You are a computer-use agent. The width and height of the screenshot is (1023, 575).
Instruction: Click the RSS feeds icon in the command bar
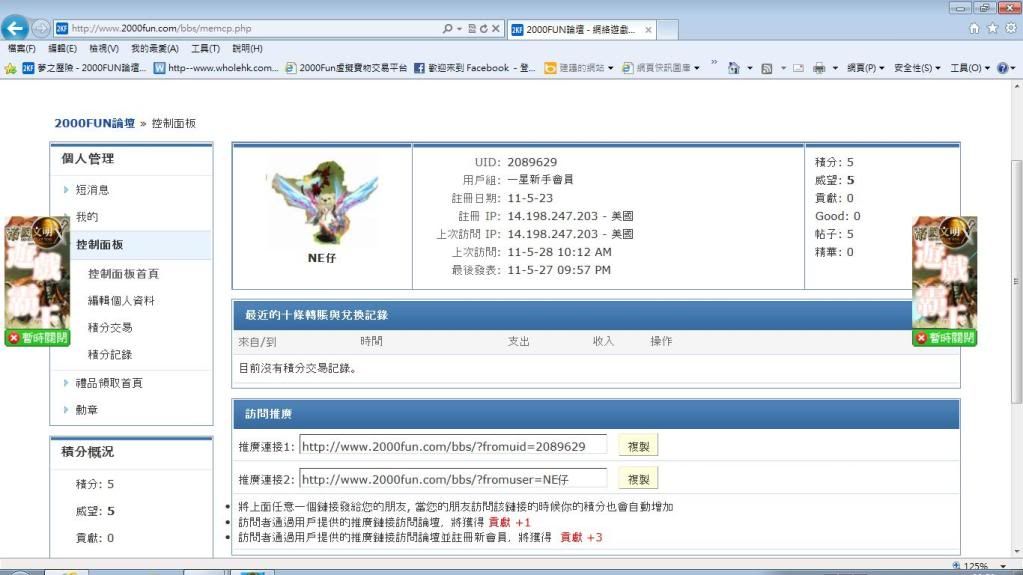766,68
